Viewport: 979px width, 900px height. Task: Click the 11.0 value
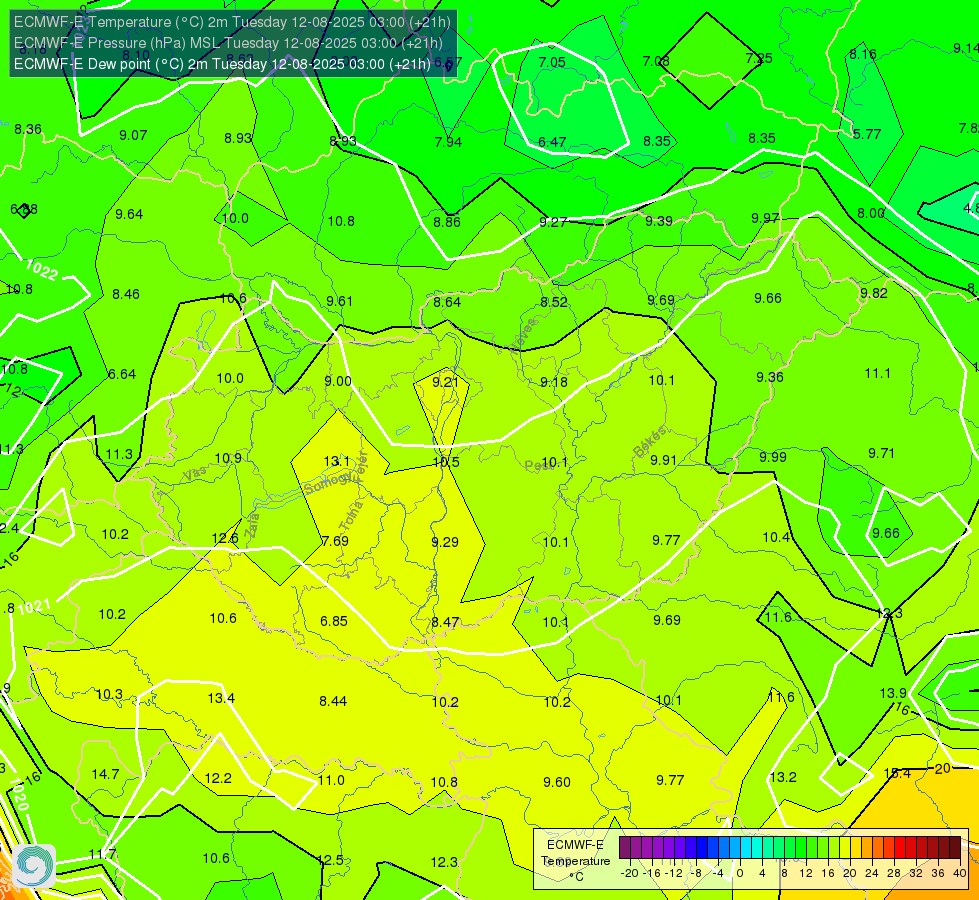pos(331,780)
